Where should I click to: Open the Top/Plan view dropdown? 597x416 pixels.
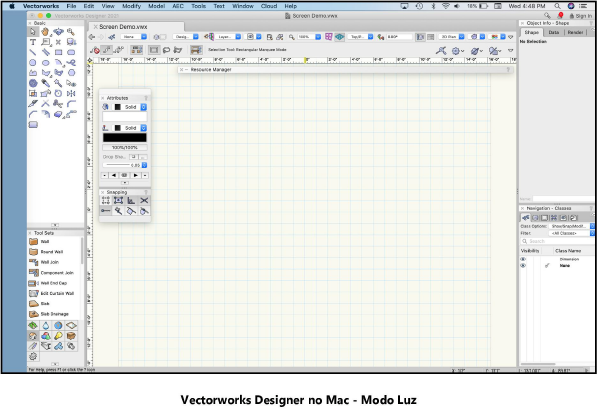[360, 37]
